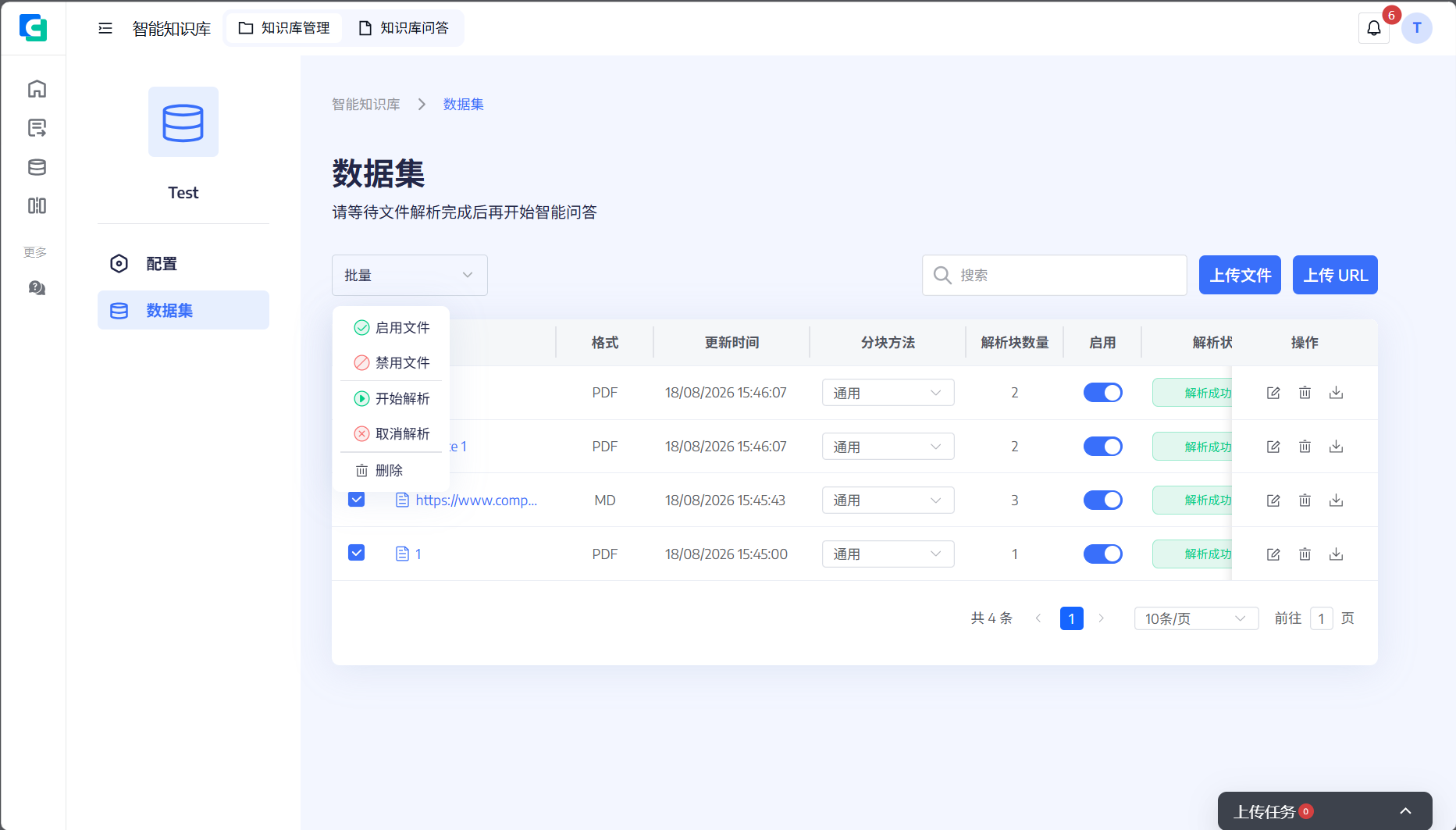
Task: Edit the first PDF row file
Action: pyautogui.click(x=1273, y=393)
